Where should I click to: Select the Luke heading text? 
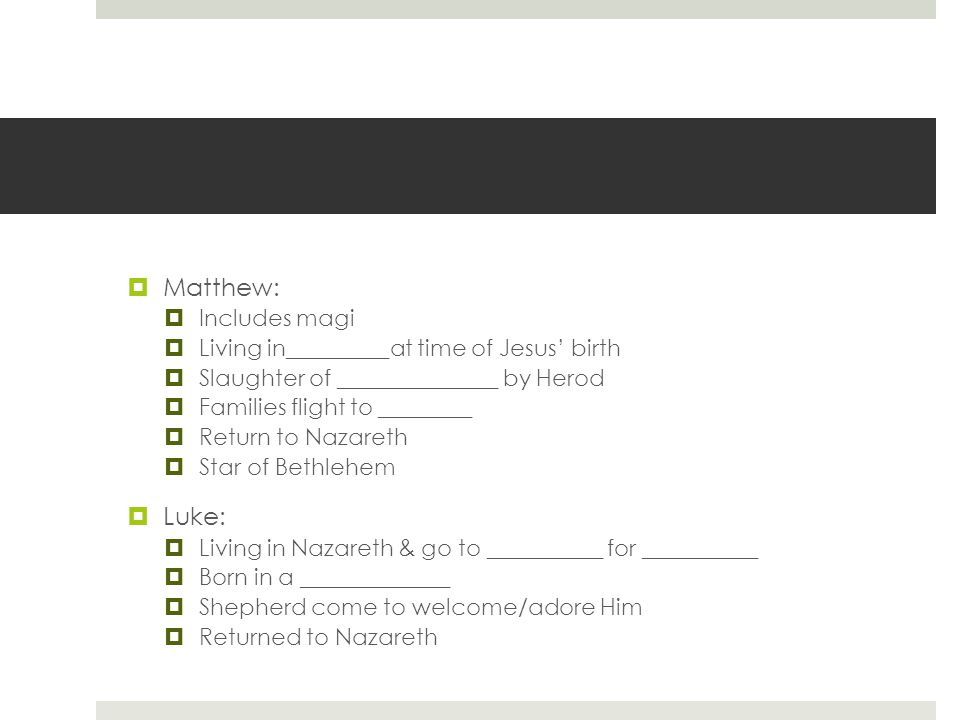pos(195,517)
